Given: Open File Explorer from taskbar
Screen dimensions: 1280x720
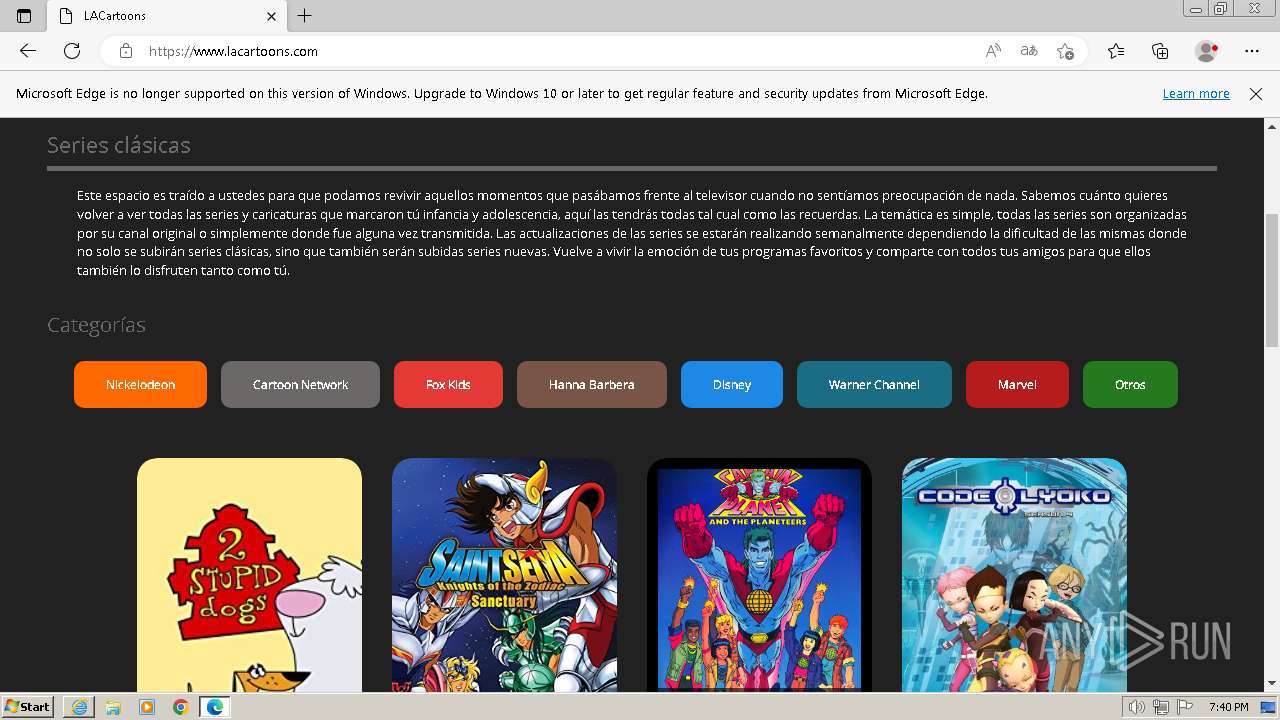Looking at the screenshot, I should (113, 707).
